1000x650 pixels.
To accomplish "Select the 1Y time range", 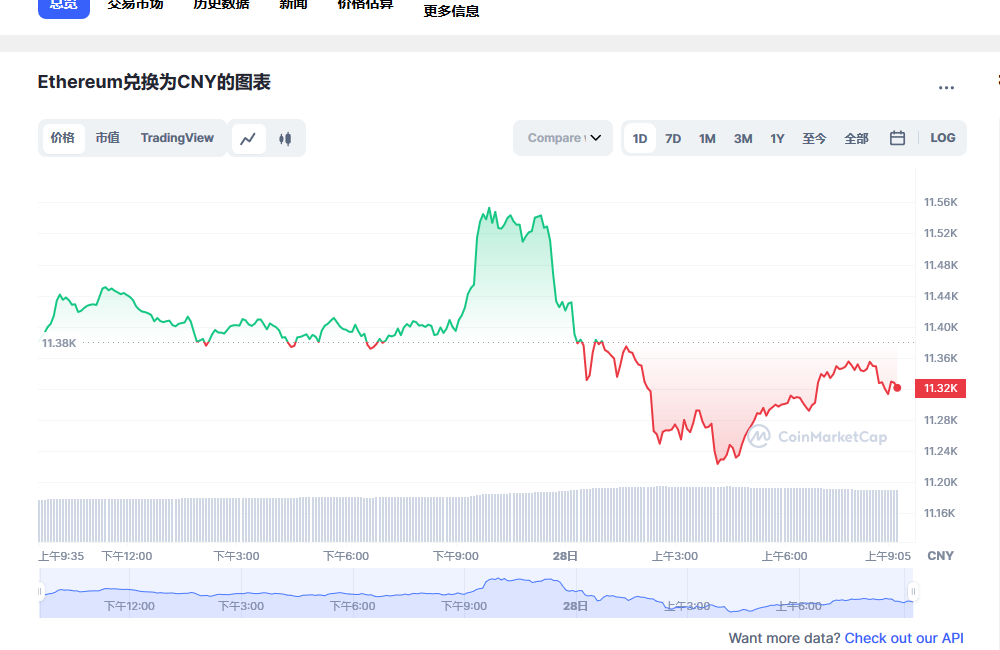I will (777, 138).
